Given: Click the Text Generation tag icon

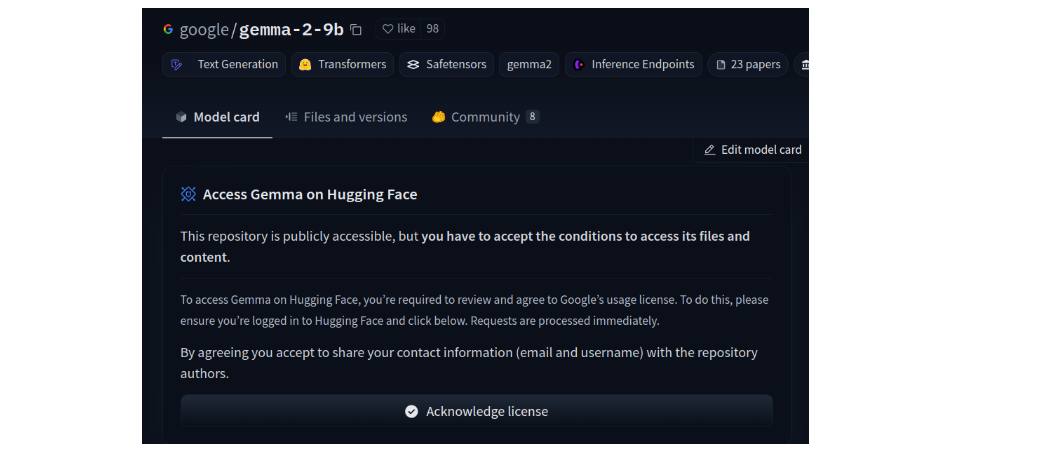Looking at the screenshot, I should pyautogui.click(x=177, y=64).
